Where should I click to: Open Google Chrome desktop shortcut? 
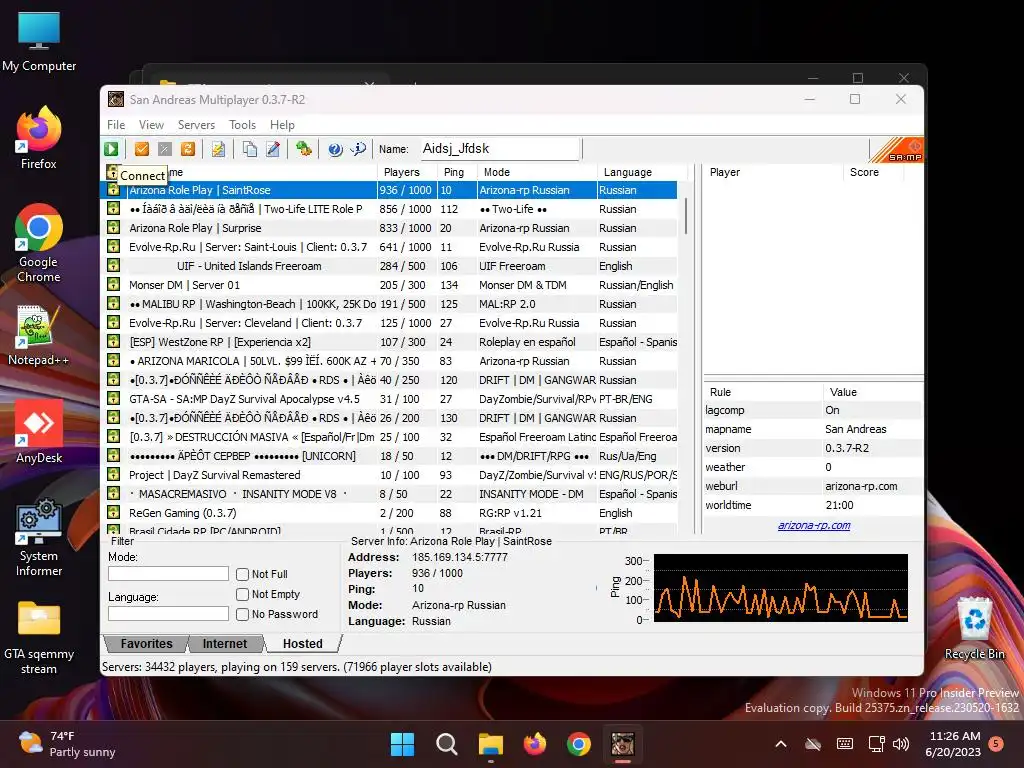pyautogui.click(x=39, y=243)
